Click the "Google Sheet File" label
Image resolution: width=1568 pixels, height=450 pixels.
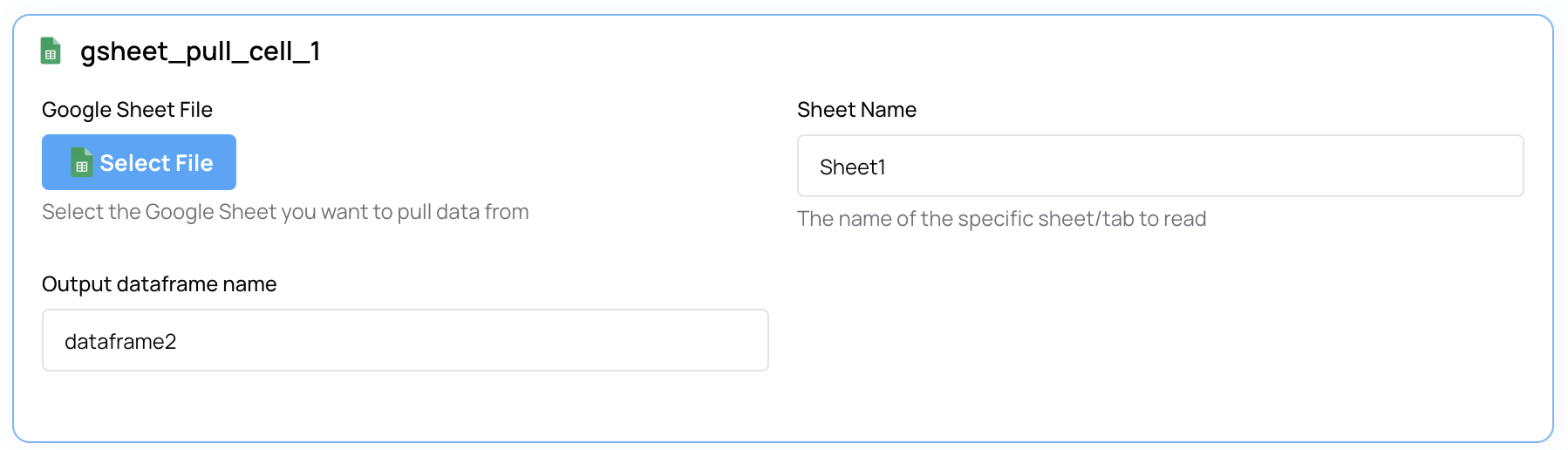click(x=127, y=110)
